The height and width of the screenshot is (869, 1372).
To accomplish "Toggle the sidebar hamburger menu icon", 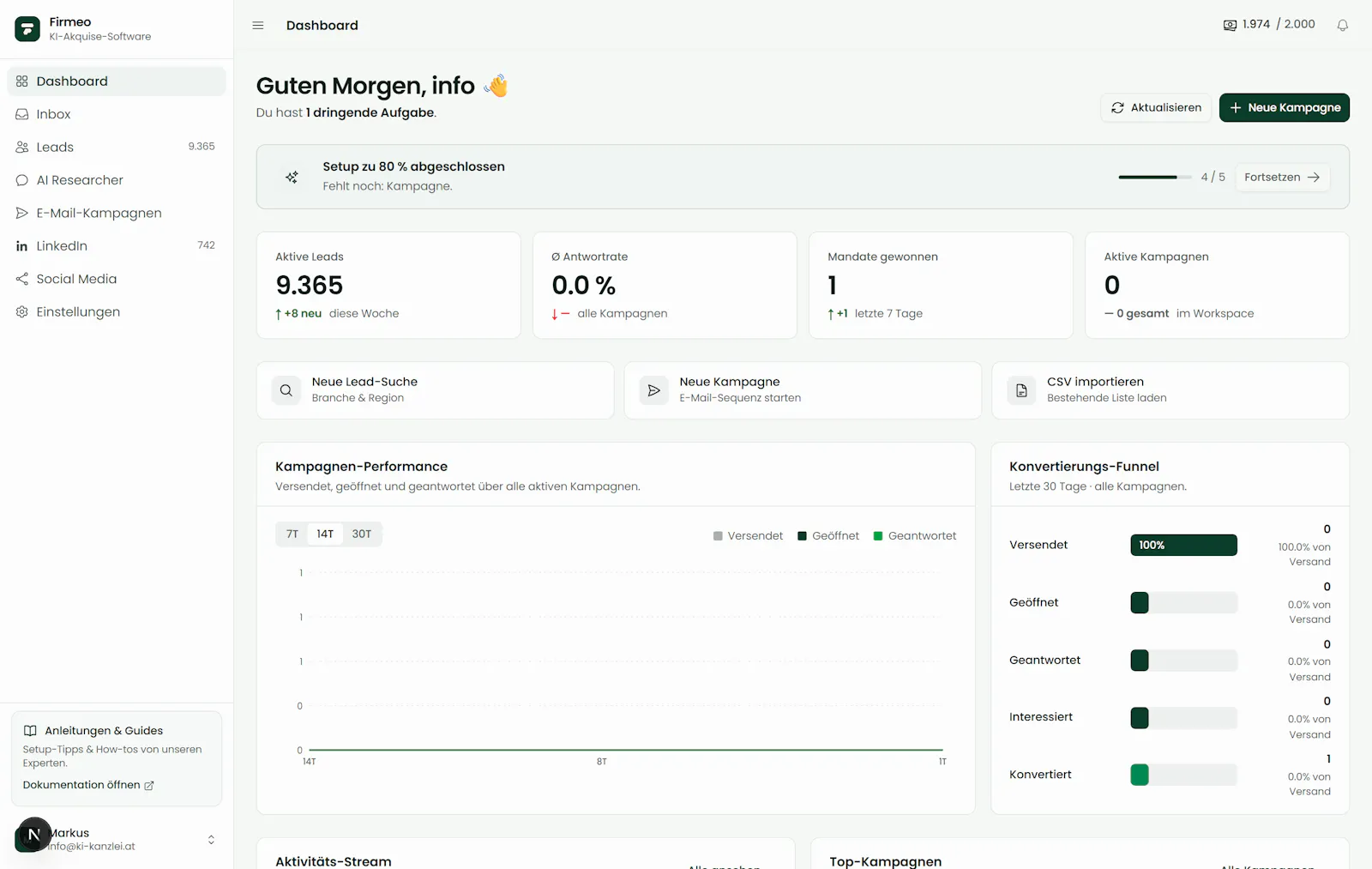I will tap(258, 26).
